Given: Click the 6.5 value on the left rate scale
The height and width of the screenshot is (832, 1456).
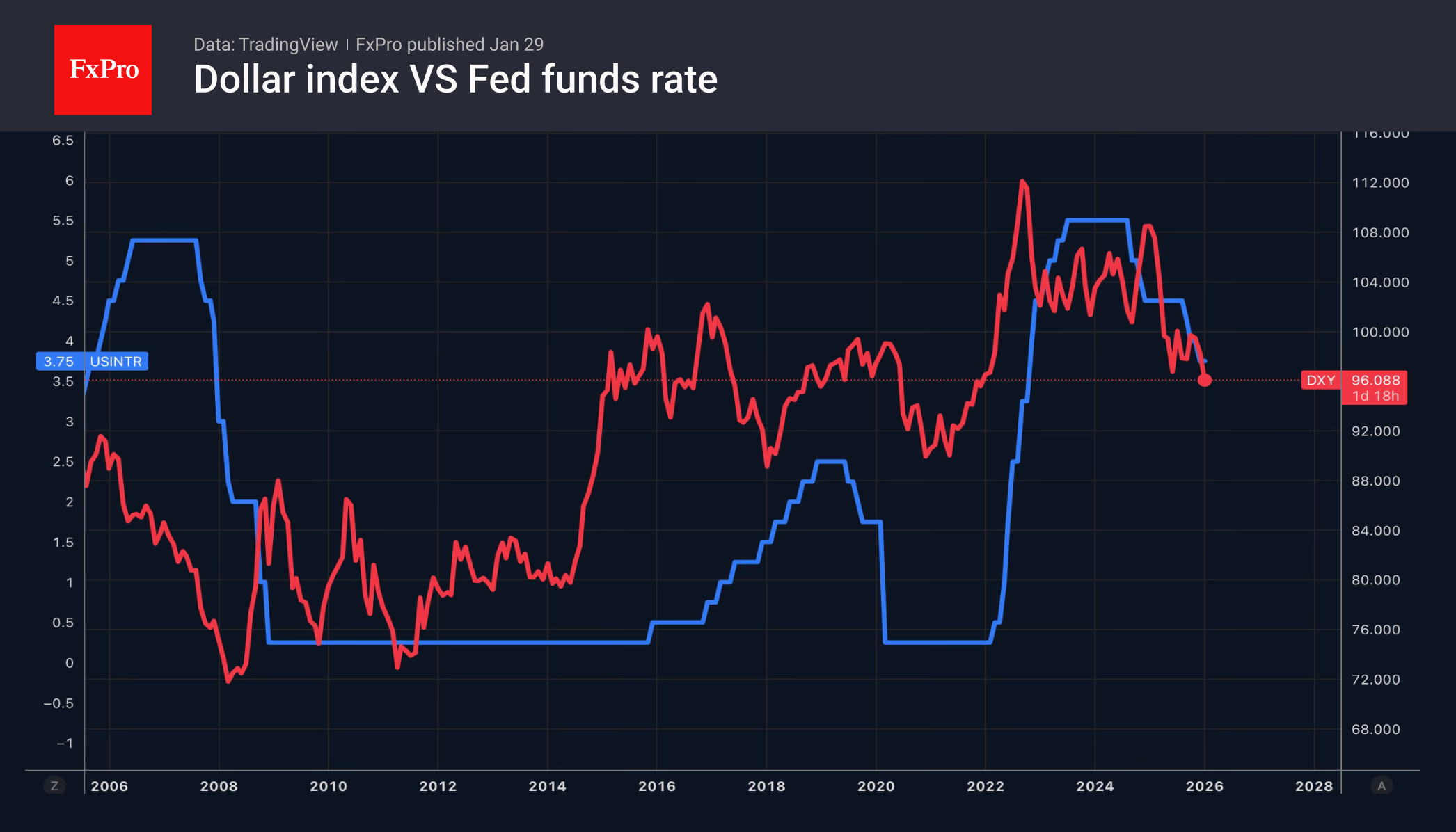Looking at the screenshot, I should pos(63,141).
